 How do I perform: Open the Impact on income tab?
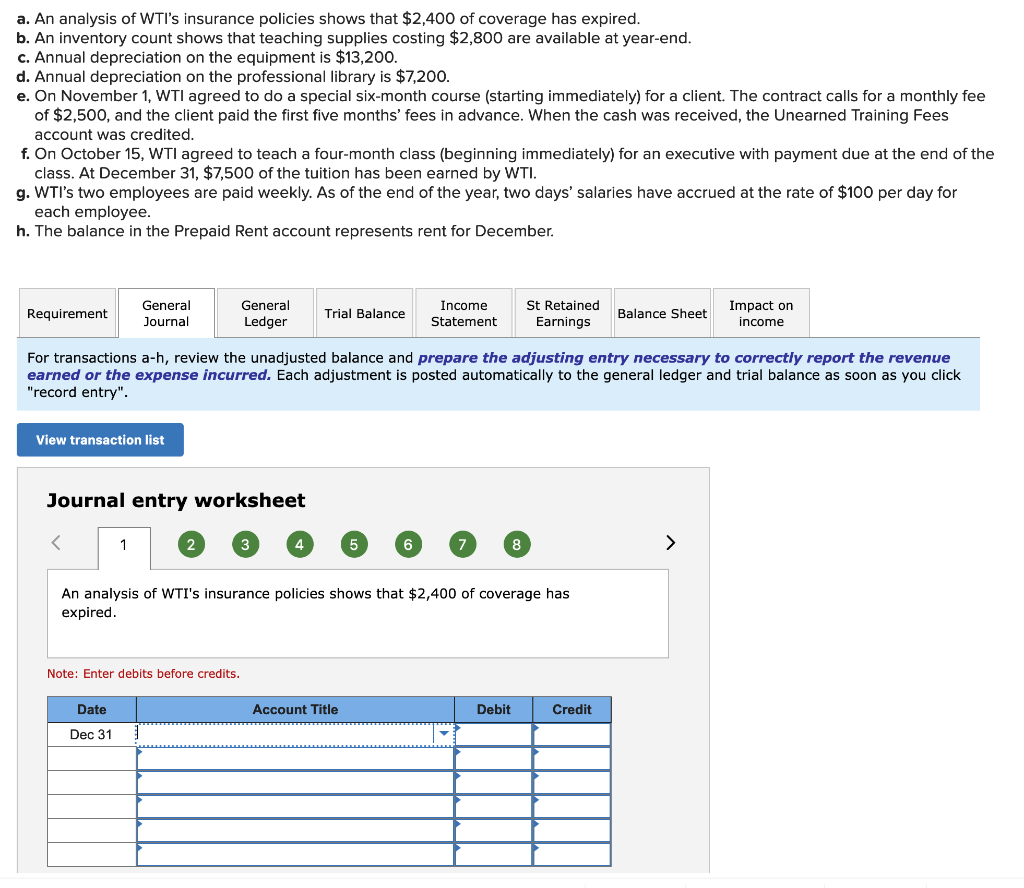pyautogui.click(x=761, y=313)
